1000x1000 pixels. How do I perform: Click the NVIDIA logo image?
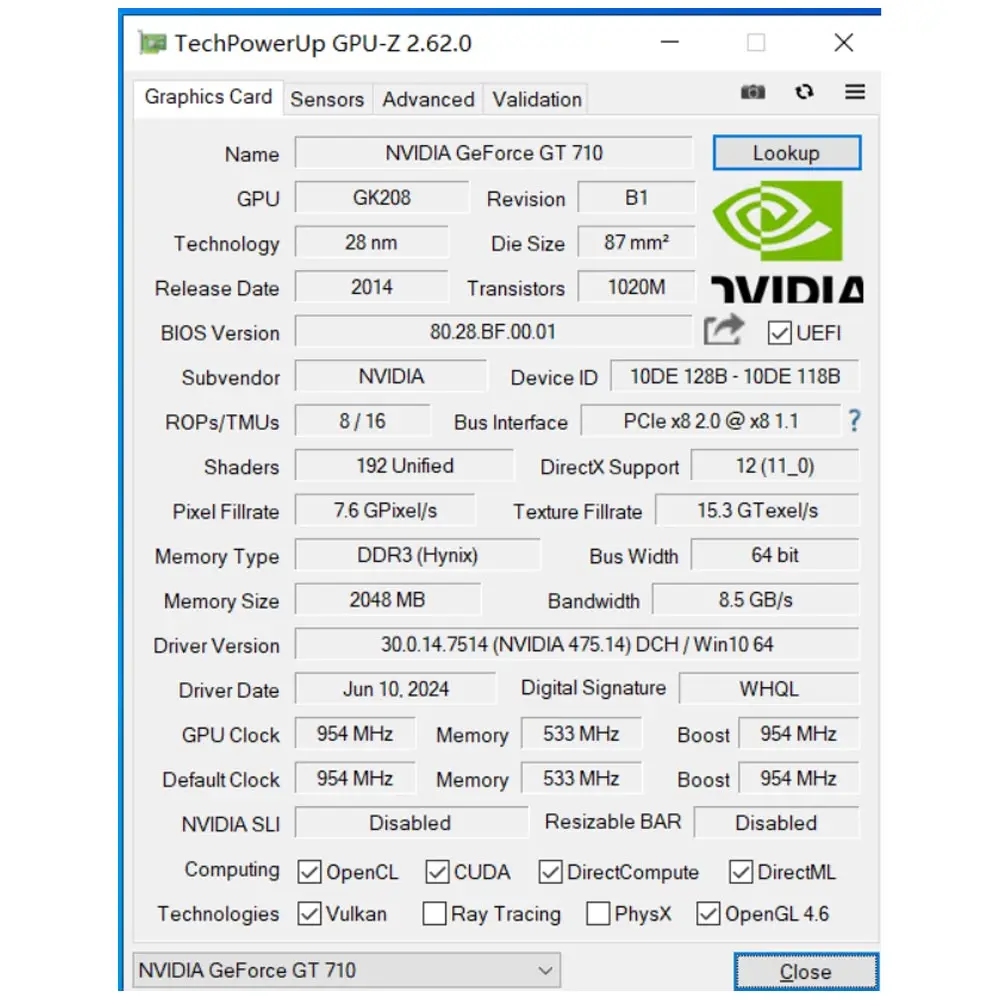pos(787,242)
